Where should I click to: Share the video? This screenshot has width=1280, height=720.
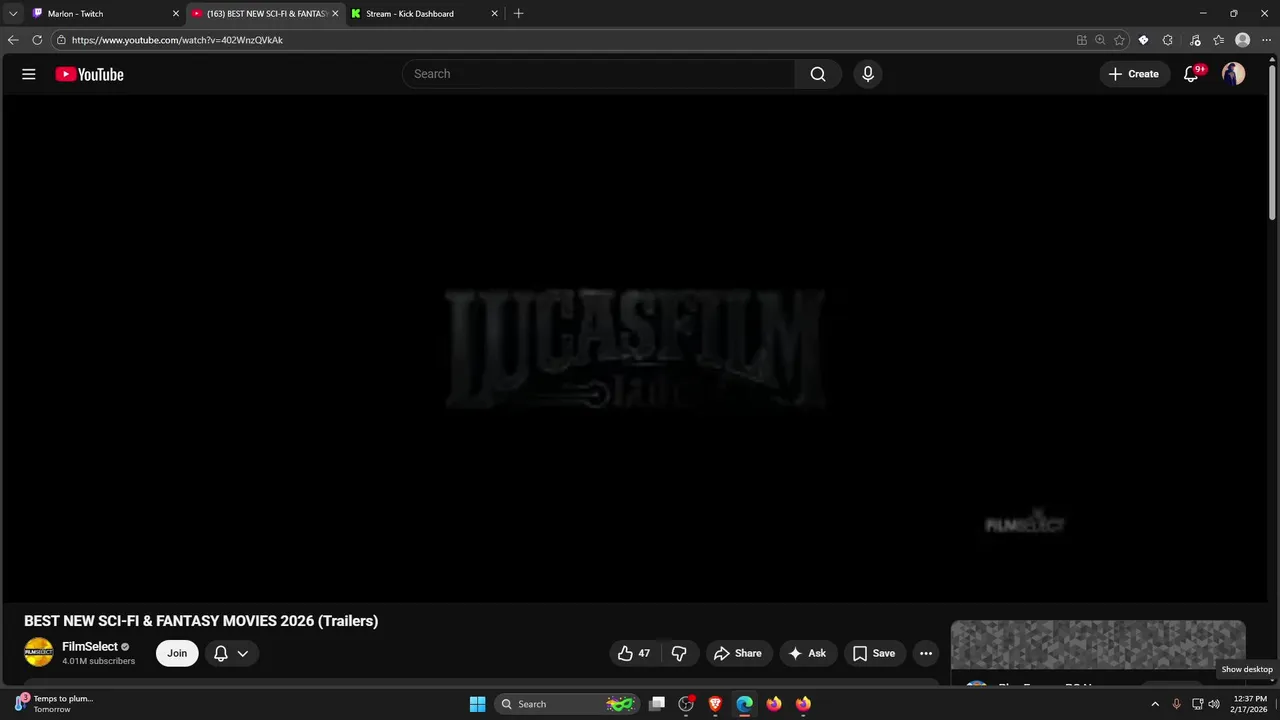click(x=737, y=653)
